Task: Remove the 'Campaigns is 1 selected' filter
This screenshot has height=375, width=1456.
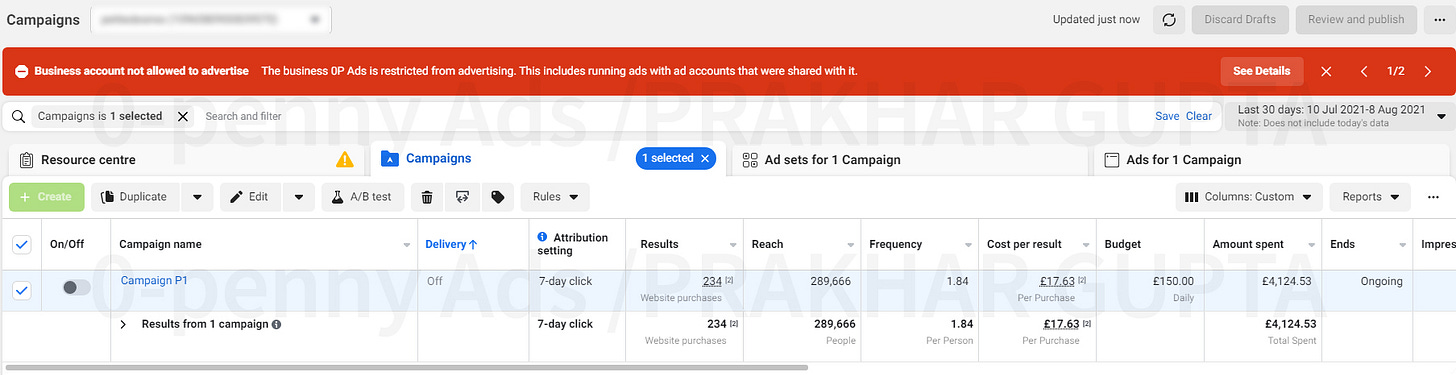Action: tap(182, 116)
